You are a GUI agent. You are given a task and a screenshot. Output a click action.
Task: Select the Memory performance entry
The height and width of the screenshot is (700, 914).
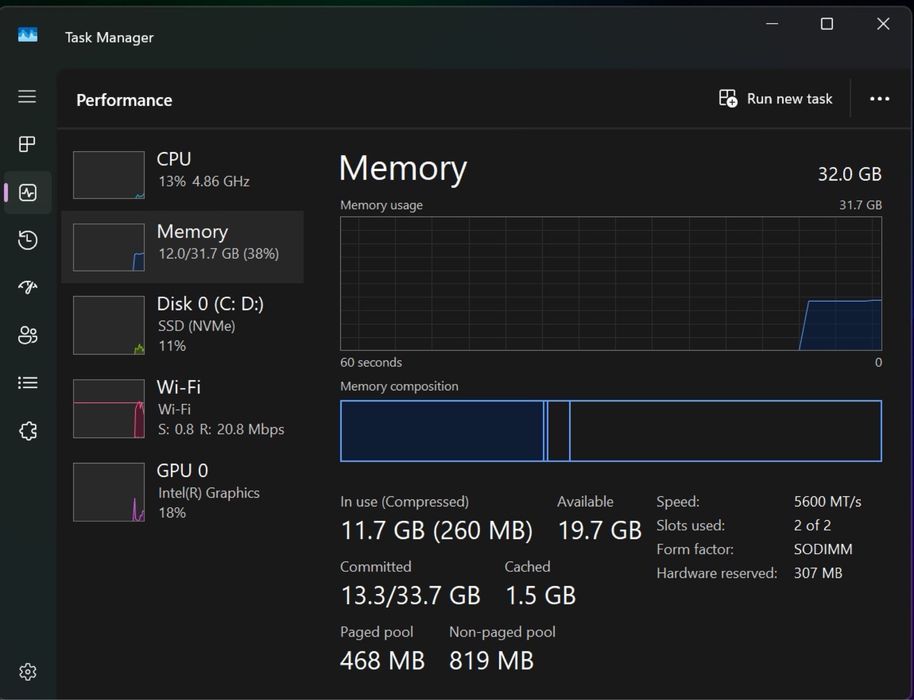click(x=182, y=247)
